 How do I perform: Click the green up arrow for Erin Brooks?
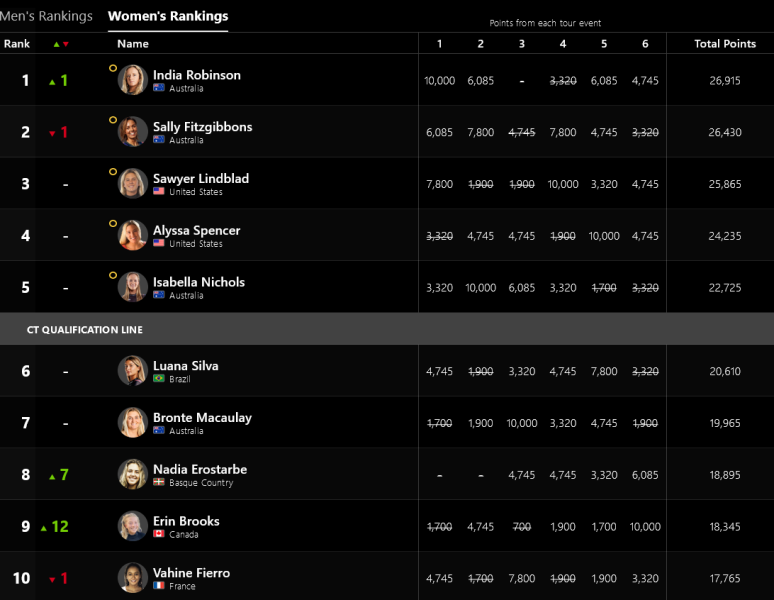(x=44, y=528)
